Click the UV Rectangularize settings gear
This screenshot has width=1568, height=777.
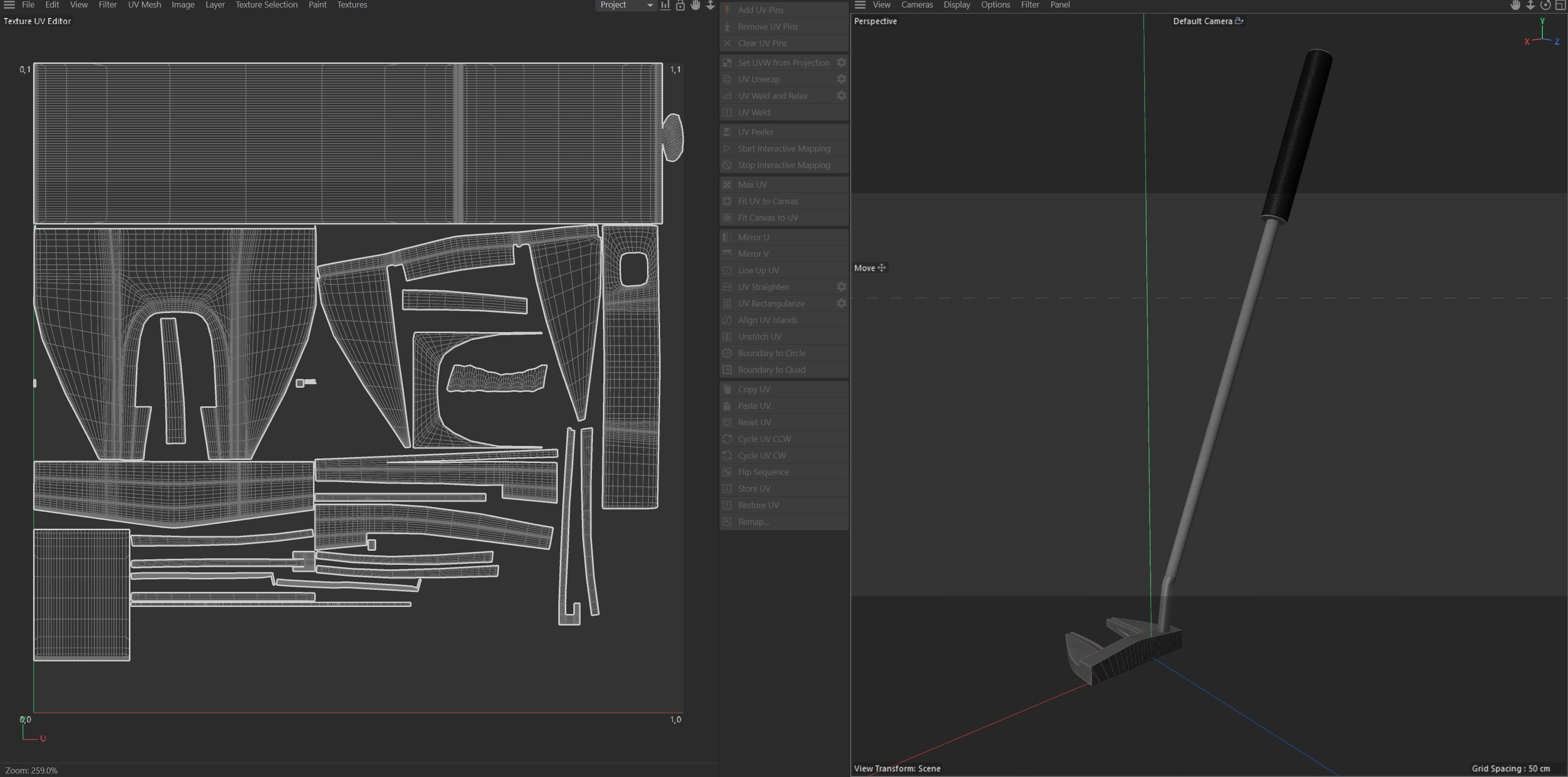tap(841, 303)
